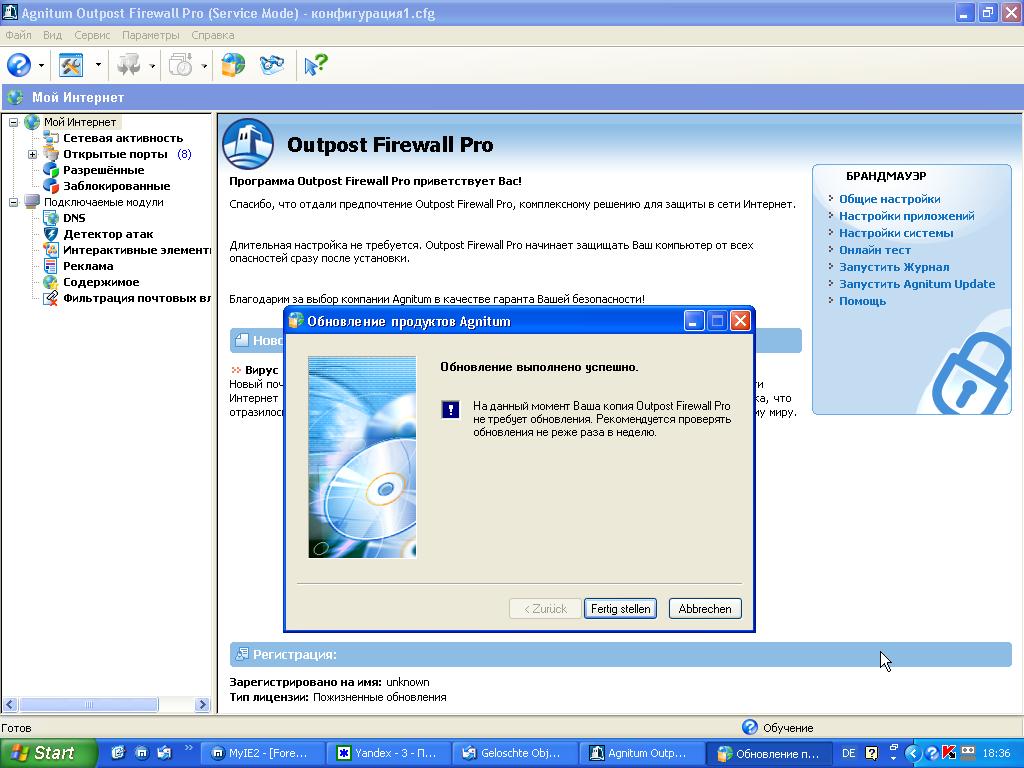1024x768 pixels.
Task: Collapse the Подключаемые модули tree node
Action: 13,202
